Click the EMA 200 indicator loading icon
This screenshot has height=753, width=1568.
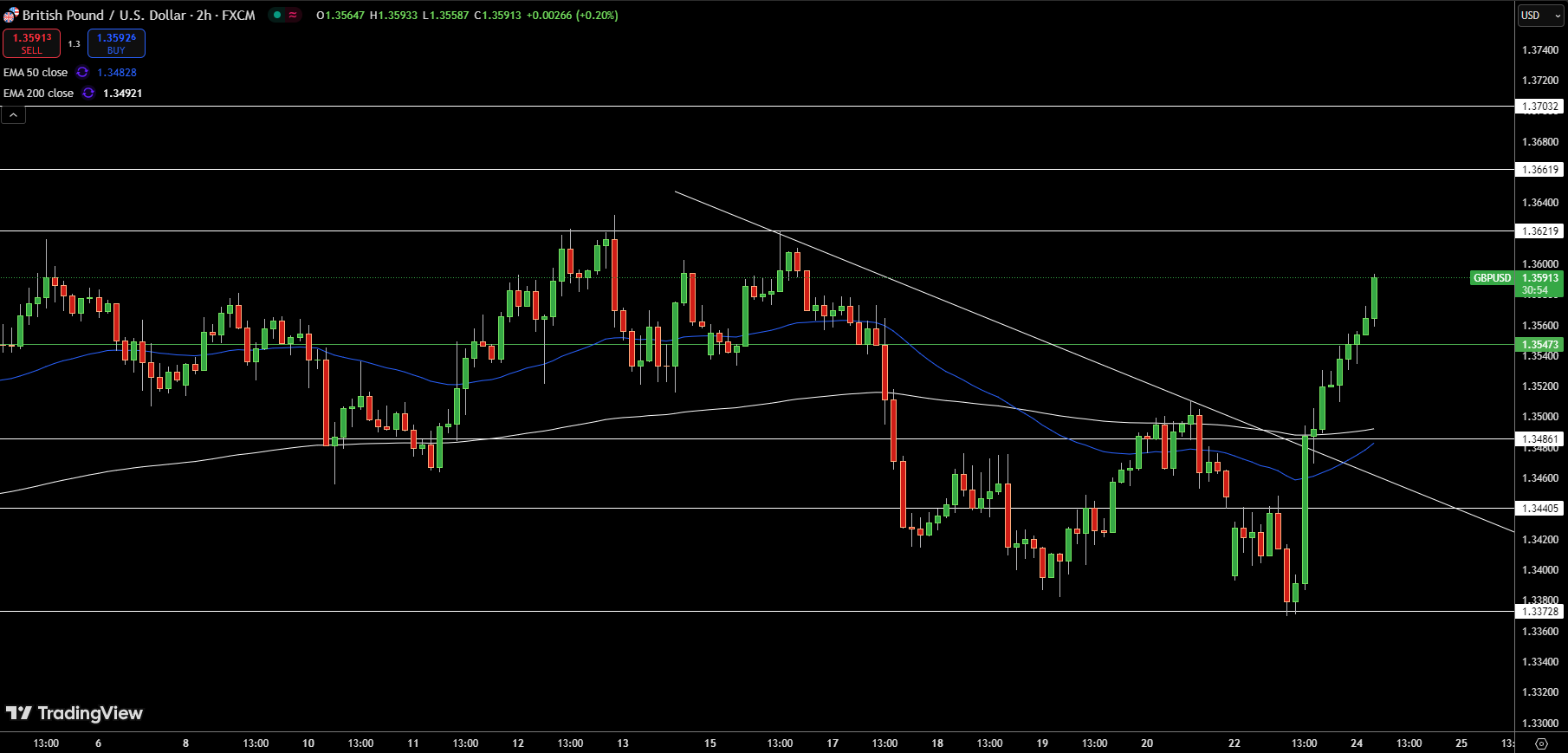coord(88,94)
